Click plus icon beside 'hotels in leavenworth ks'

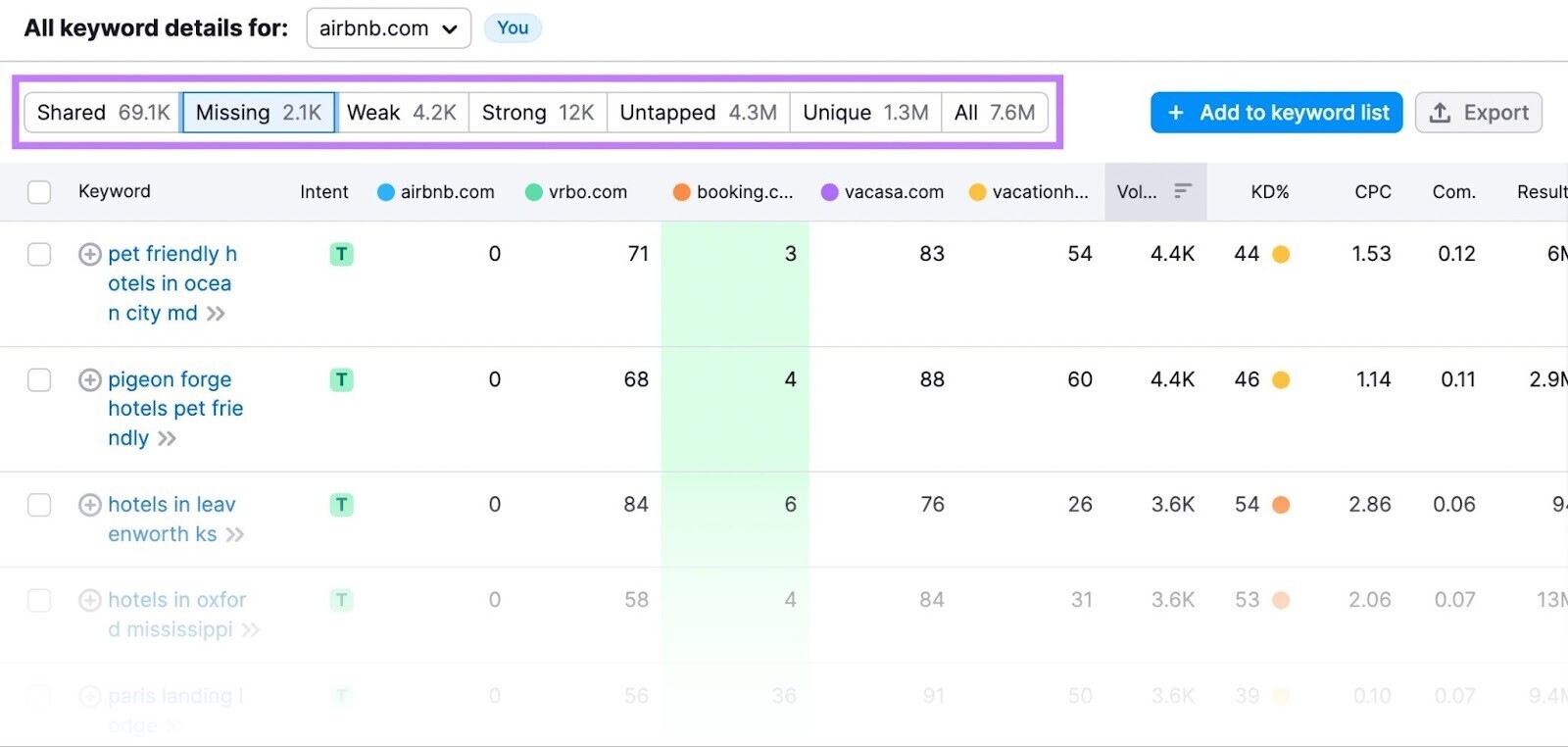[x=89, y=505]
